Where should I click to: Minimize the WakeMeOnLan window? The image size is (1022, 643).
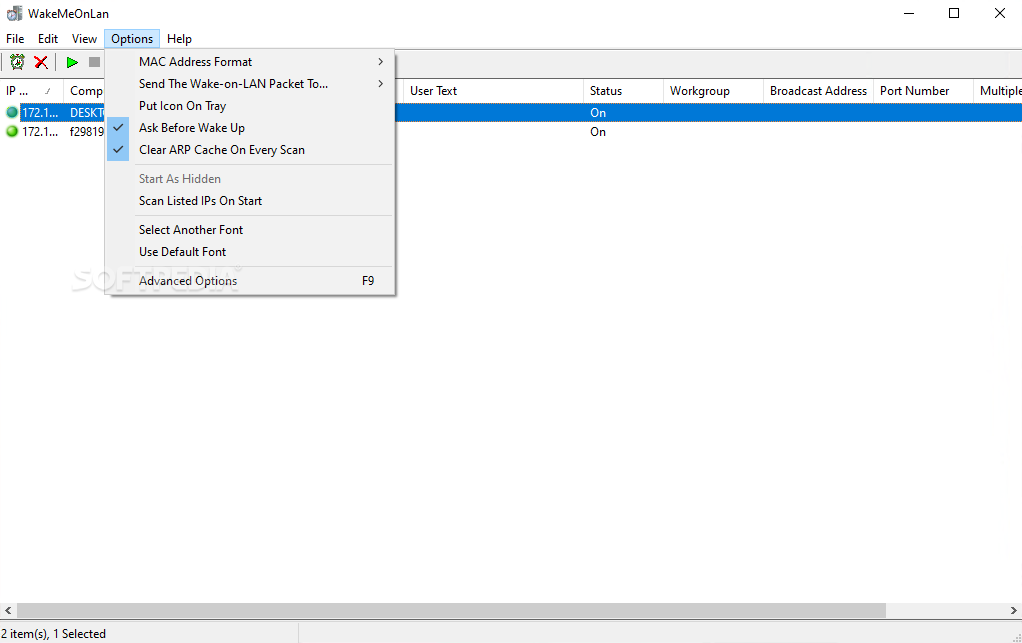click(x=909, y=13)
